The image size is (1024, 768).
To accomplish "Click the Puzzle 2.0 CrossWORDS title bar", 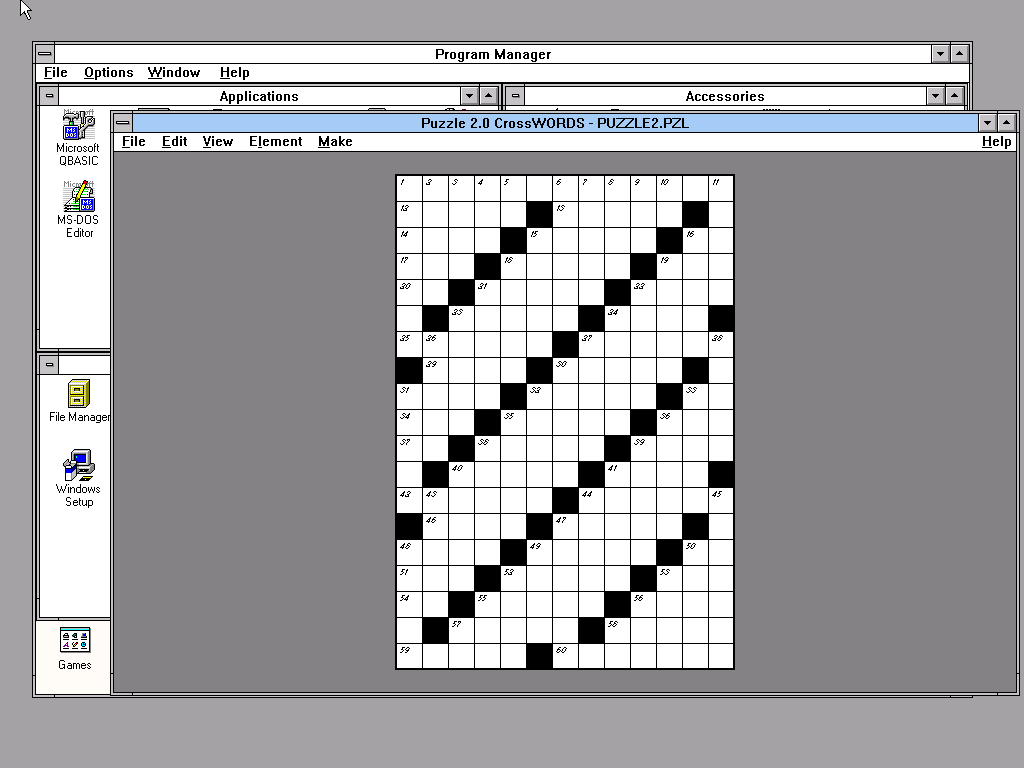I will [x=554, y=123].
